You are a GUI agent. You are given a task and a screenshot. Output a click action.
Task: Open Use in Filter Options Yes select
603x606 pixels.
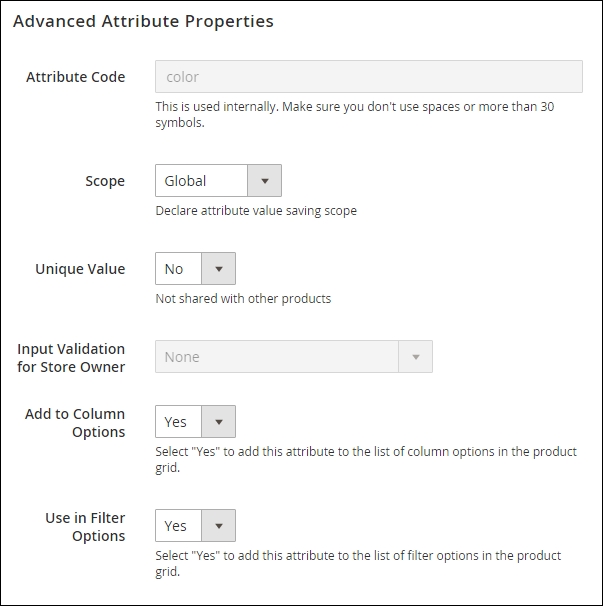point(179,525)
